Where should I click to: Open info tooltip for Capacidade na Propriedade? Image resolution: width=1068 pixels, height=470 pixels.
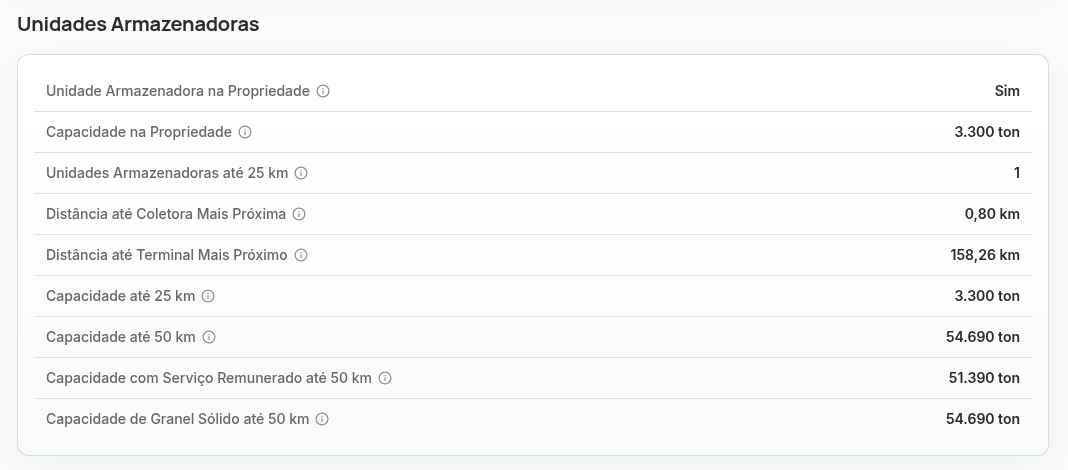coord(245,132)
